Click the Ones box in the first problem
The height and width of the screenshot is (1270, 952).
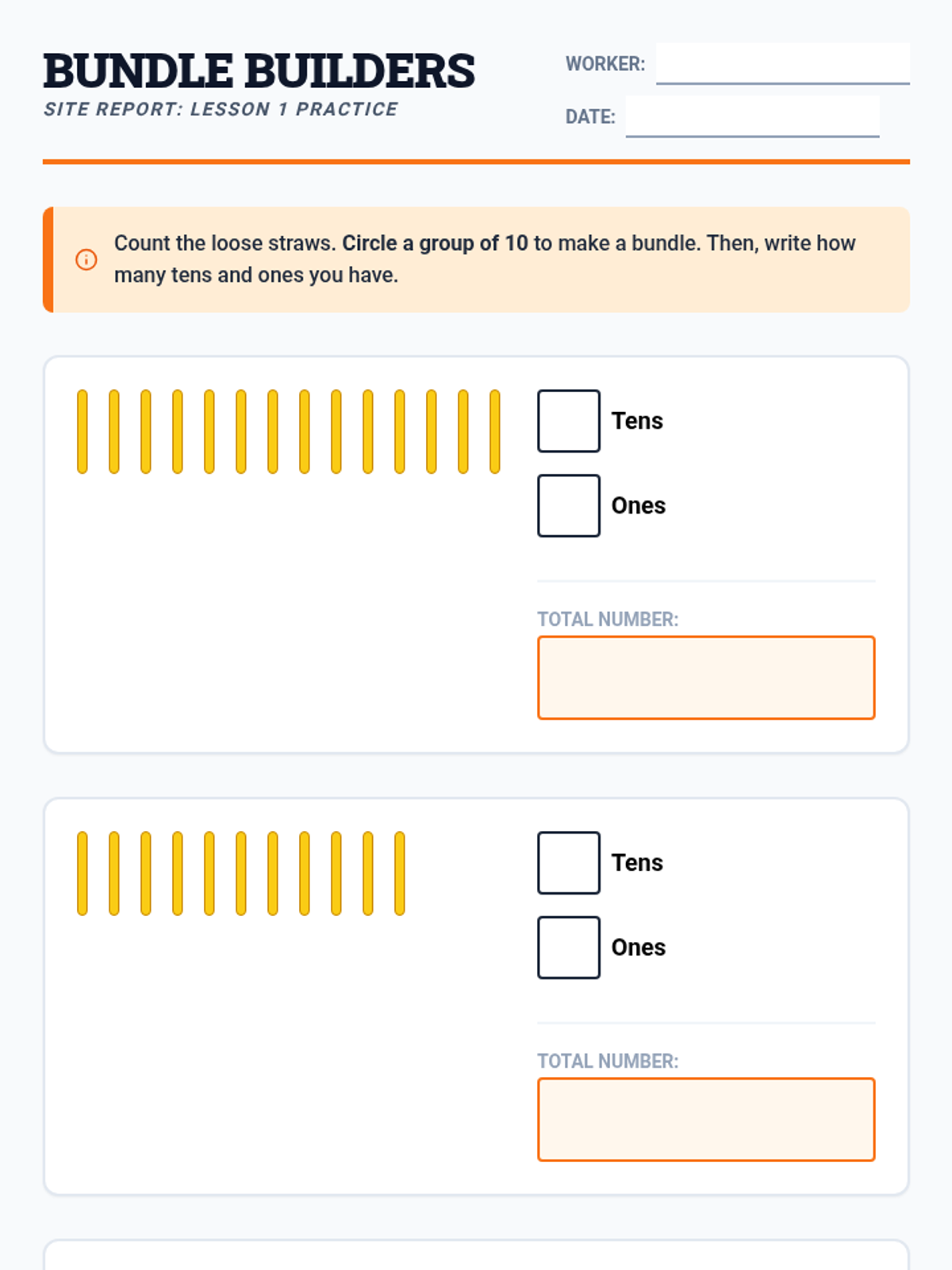[569, 506]
